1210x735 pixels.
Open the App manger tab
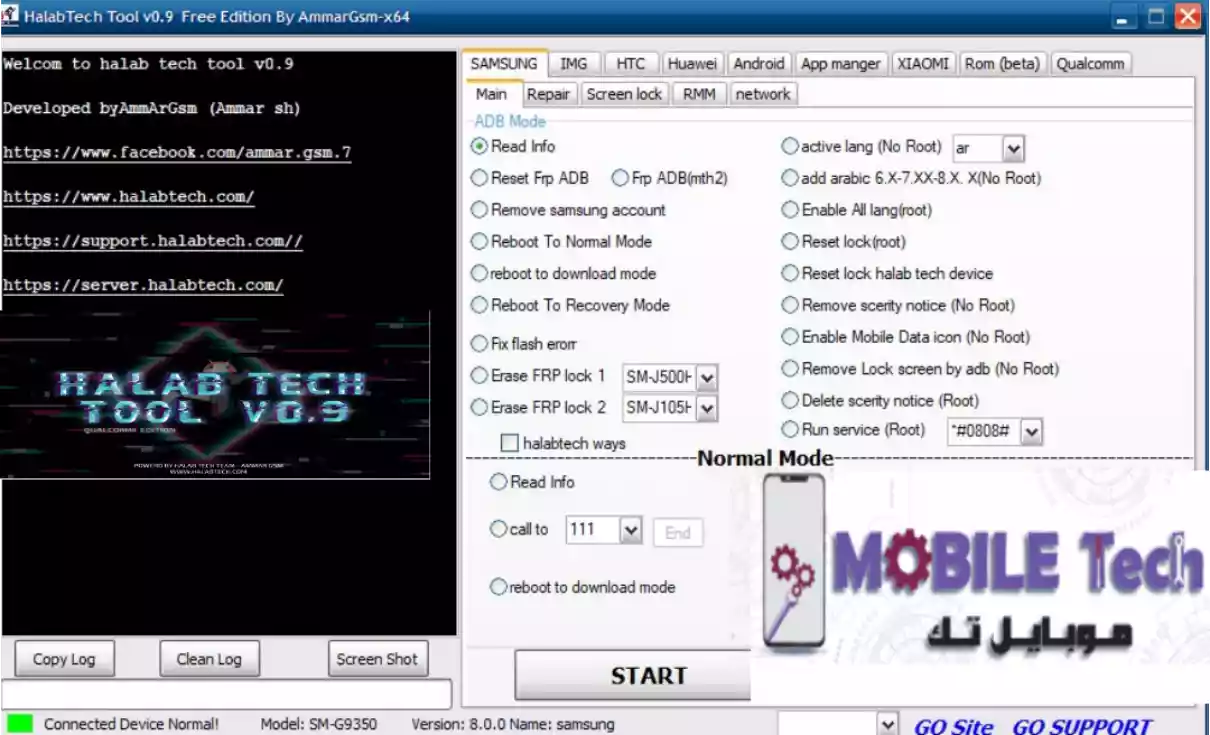(x=841, y=64)
